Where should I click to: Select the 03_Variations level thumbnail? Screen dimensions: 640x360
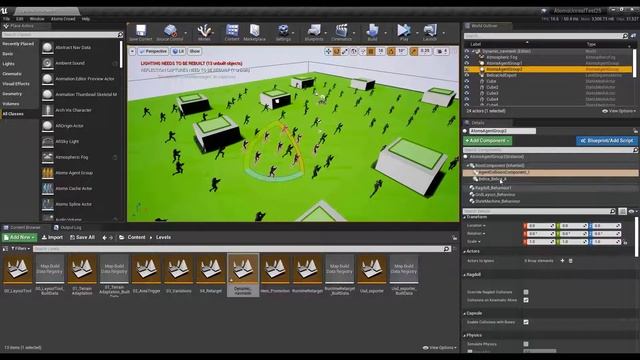tap(178, 274)
